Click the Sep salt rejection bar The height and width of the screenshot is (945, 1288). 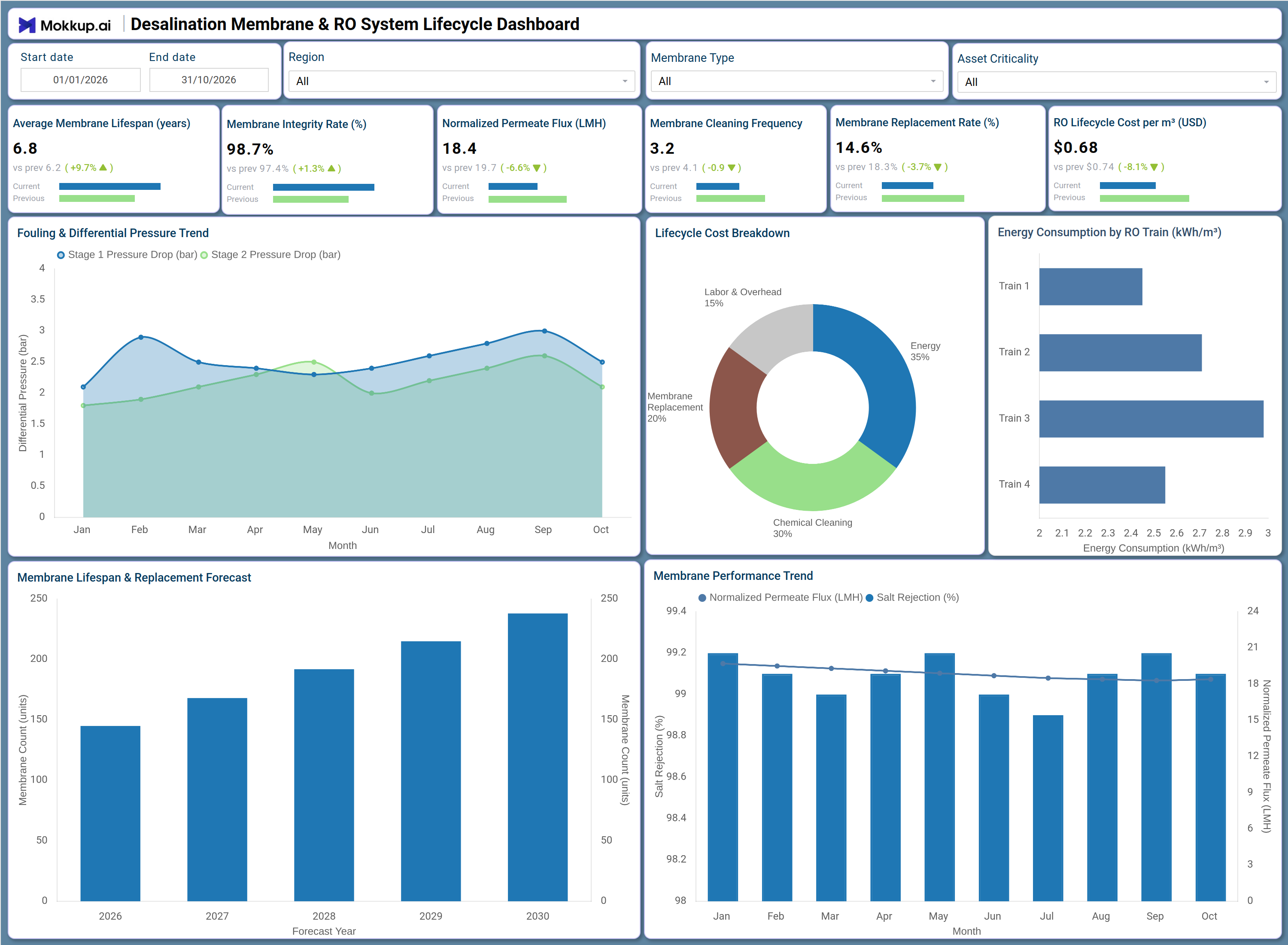tap(1157, 777)
